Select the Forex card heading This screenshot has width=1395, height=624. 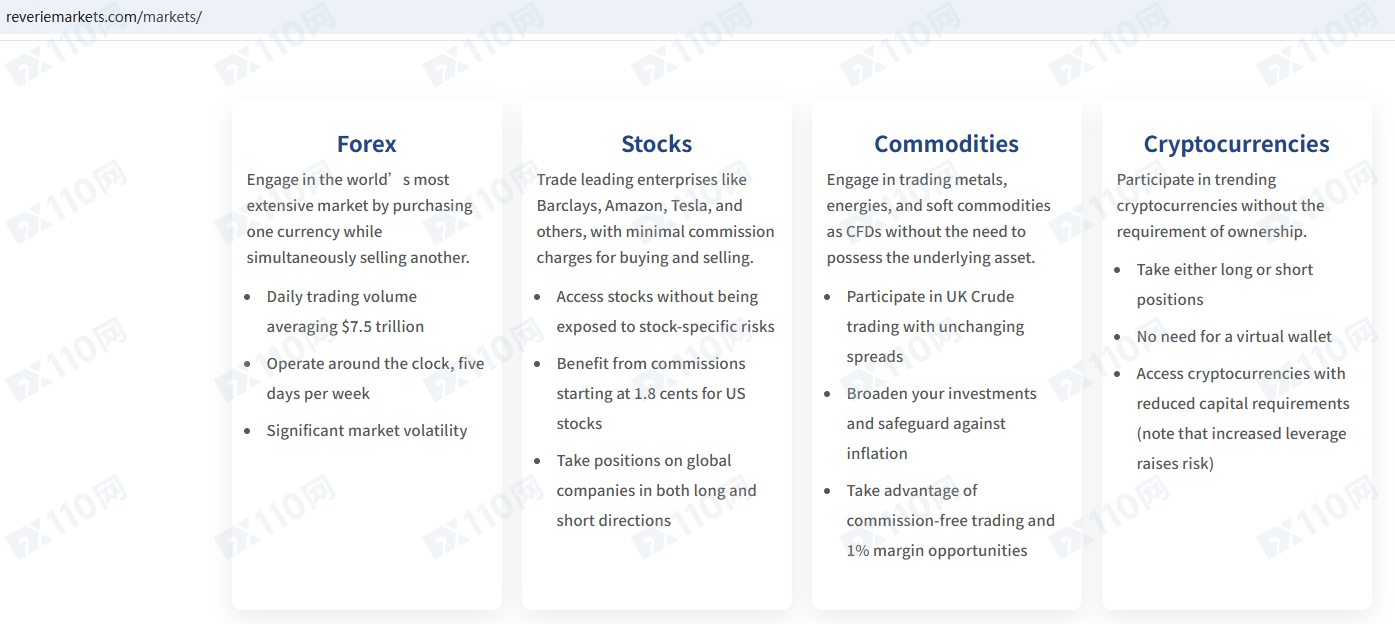(366, 144)
